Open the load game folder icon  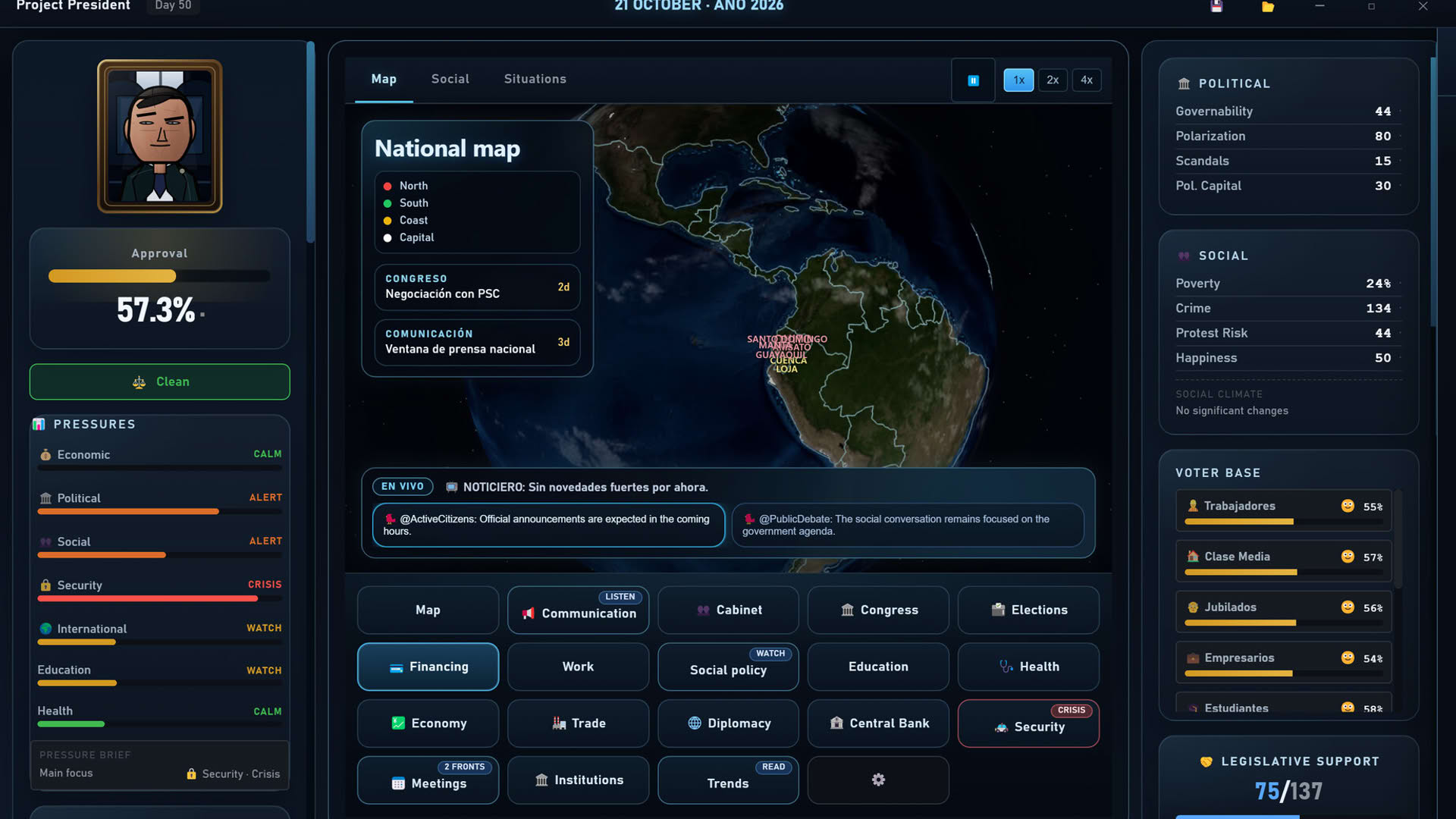coord(1267,6)
